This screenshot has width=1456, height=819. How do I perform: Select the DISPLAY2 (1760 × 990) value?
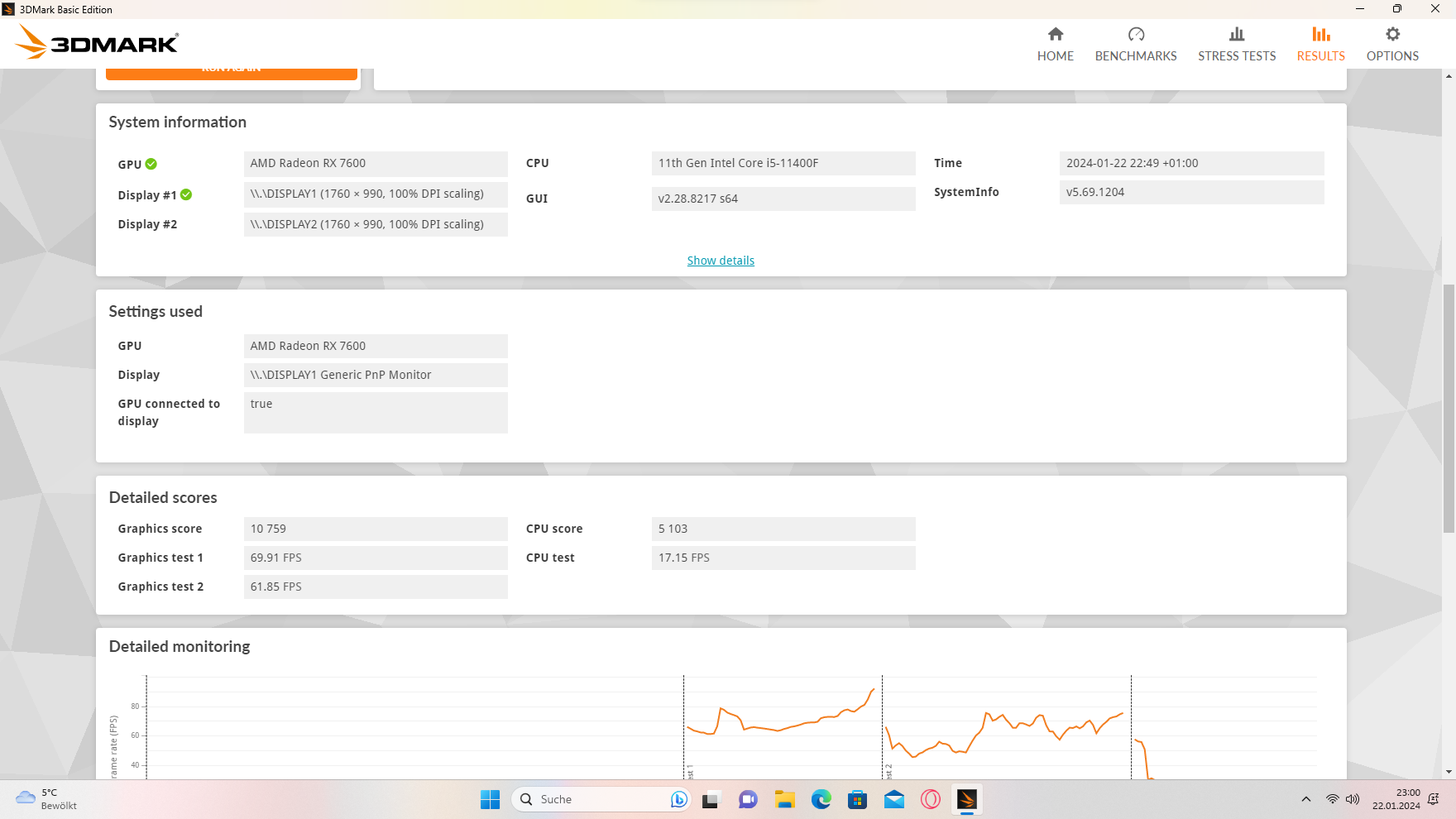[x=376, y=224]
